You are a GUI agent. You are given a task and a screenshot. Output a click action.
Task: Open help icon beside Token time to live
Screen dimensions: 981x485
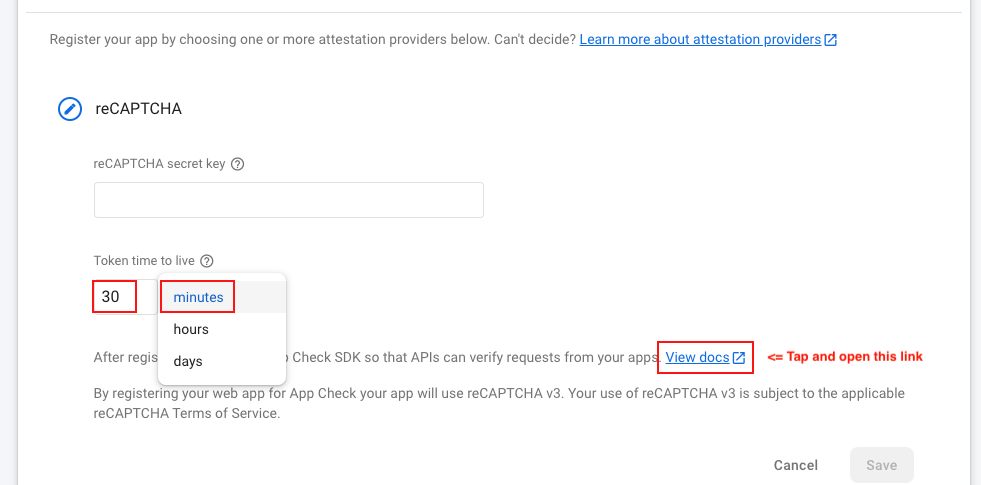point(207,261)
